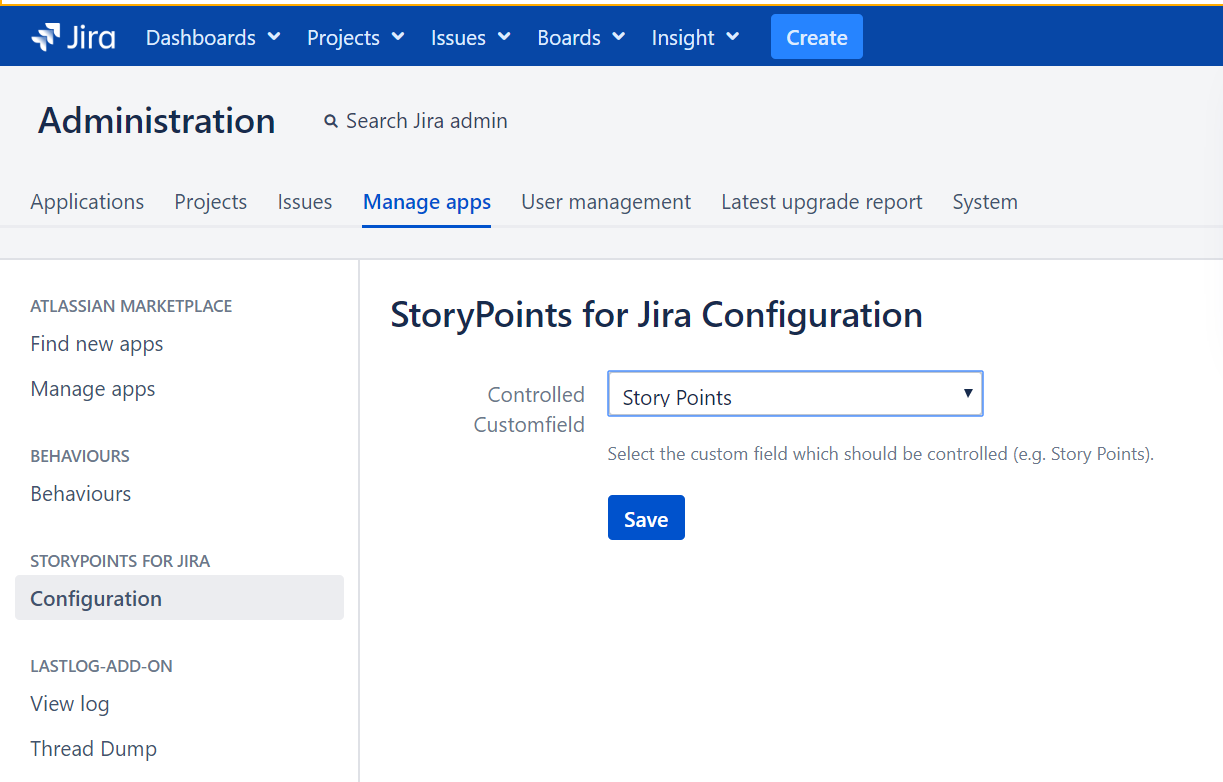The height and width of the screenshot is (782, 1223).
Task: Expand the Boards menu
Action: [x=581, y=38]
